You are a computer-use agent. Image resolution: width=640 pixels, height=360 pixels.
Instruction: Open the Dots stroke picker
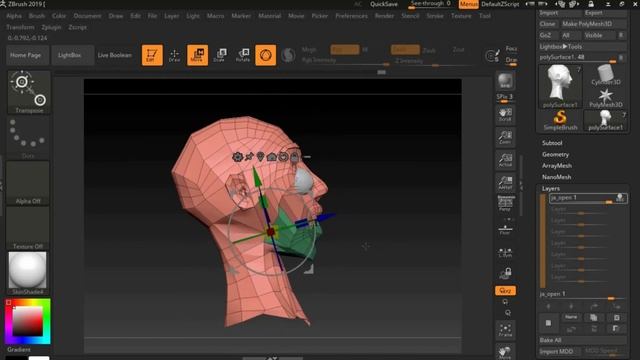(28, 137)
